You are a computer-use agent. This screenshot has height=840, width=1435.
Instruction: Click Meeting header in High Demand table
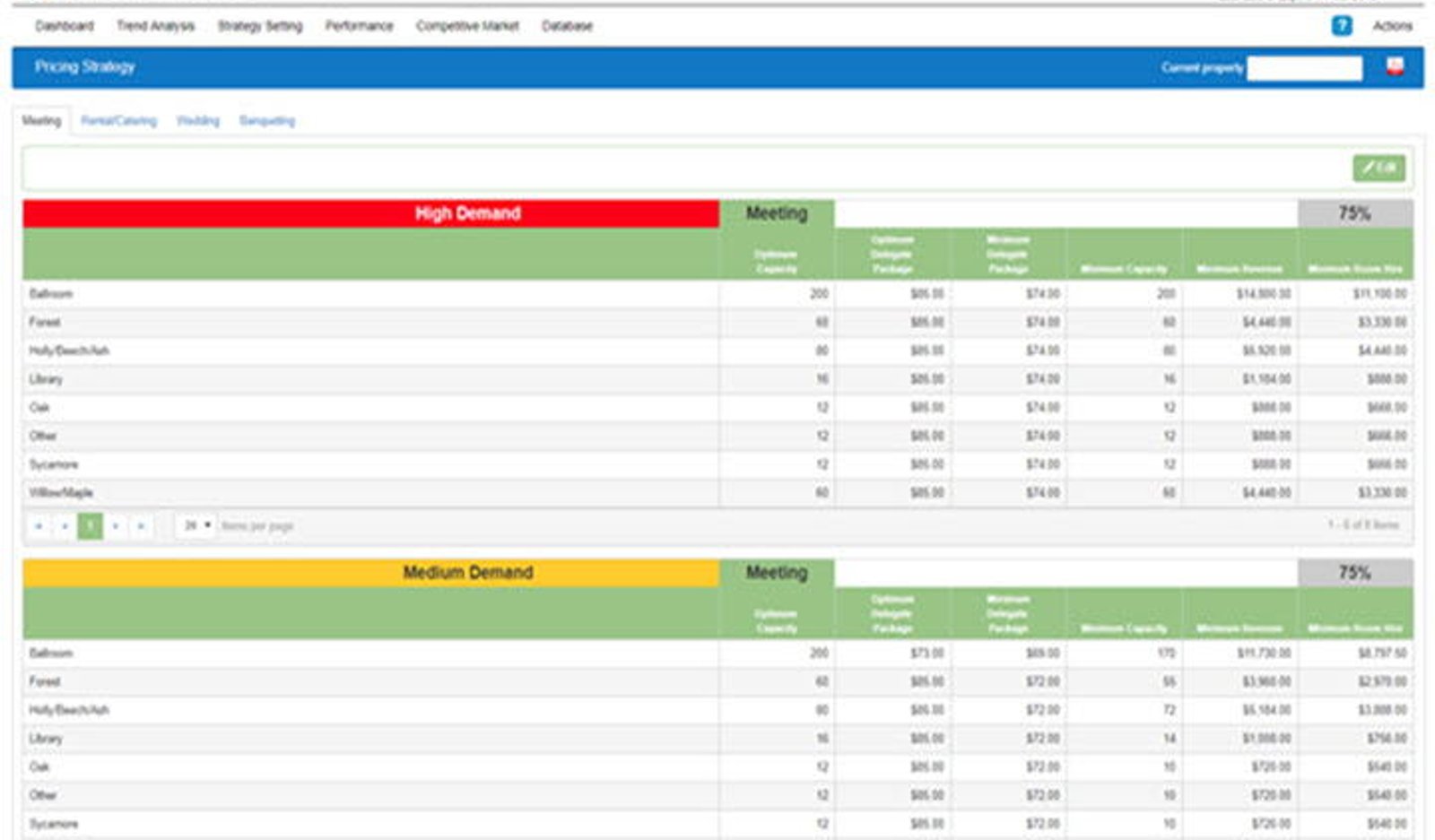tap(777, 213)
